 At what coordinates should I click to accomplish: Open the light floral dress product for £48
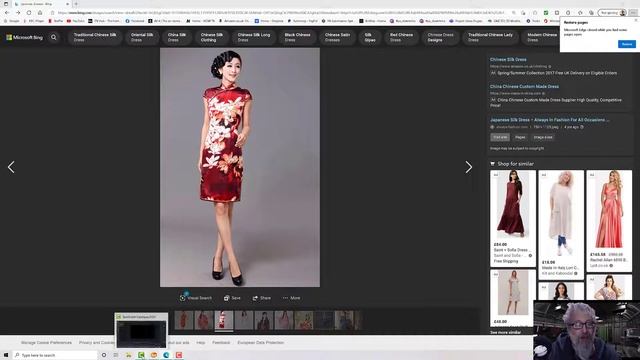click(513, 298)
